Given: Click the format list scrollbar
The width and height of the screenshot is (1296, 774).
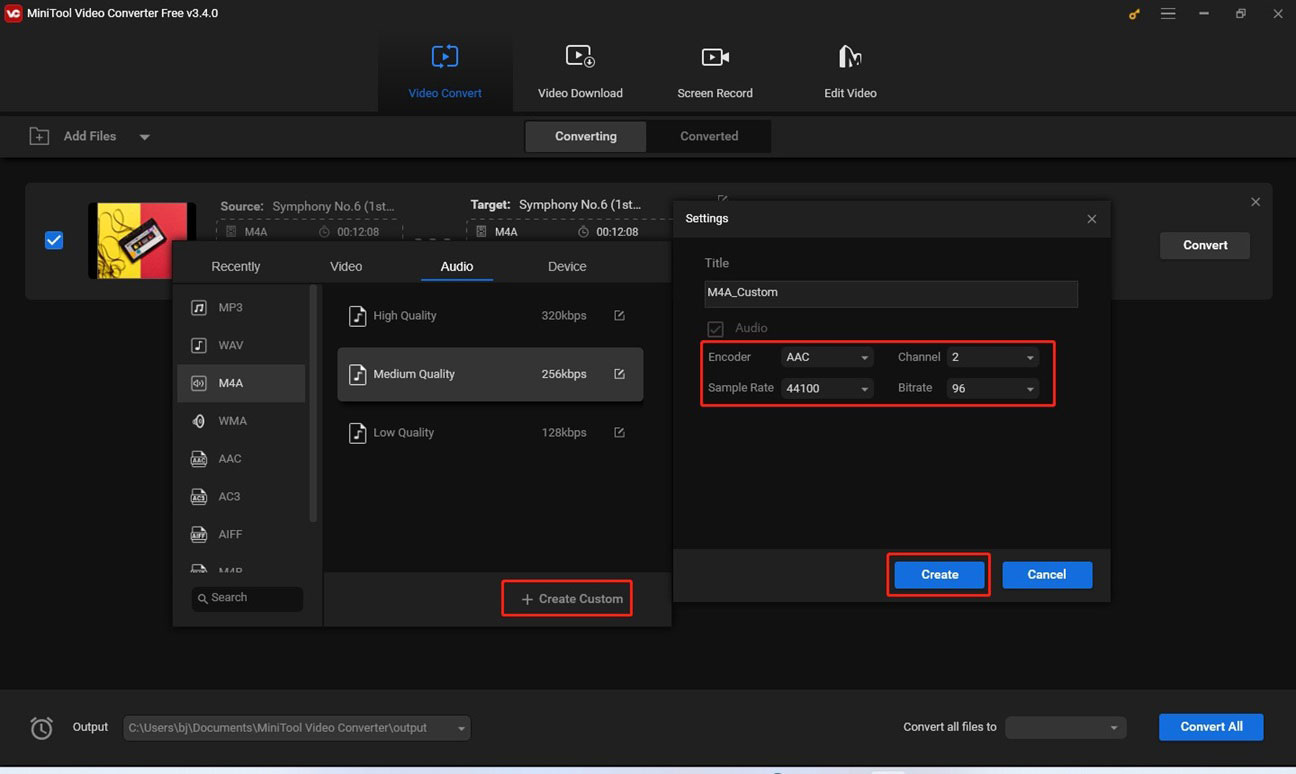Looking at the screenshot, I should tap(313, 404).
